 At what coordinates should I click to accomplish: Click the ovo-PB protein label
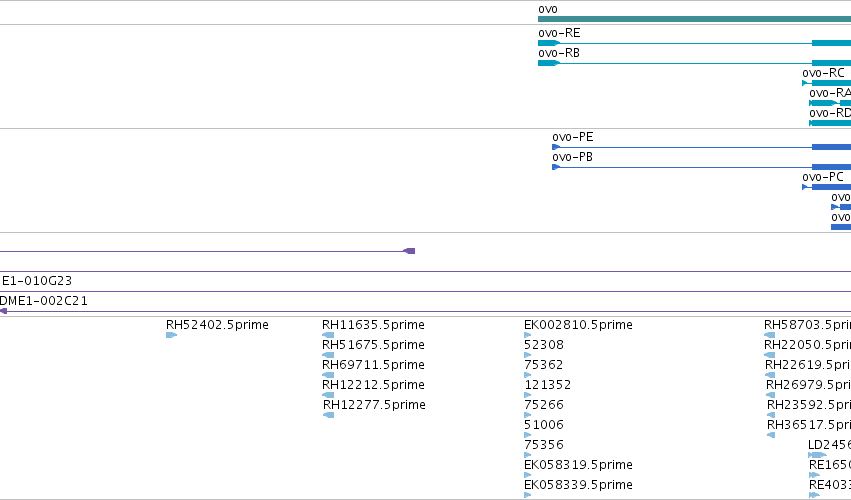(x=573, y=157)
